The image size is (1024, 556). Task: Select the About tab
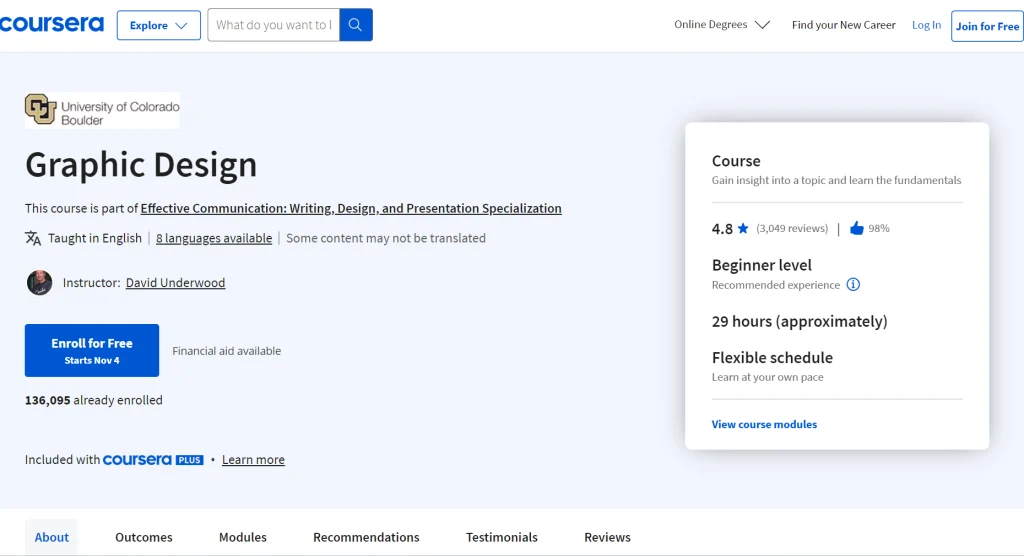pyautogui.click(x=52, y=537)
